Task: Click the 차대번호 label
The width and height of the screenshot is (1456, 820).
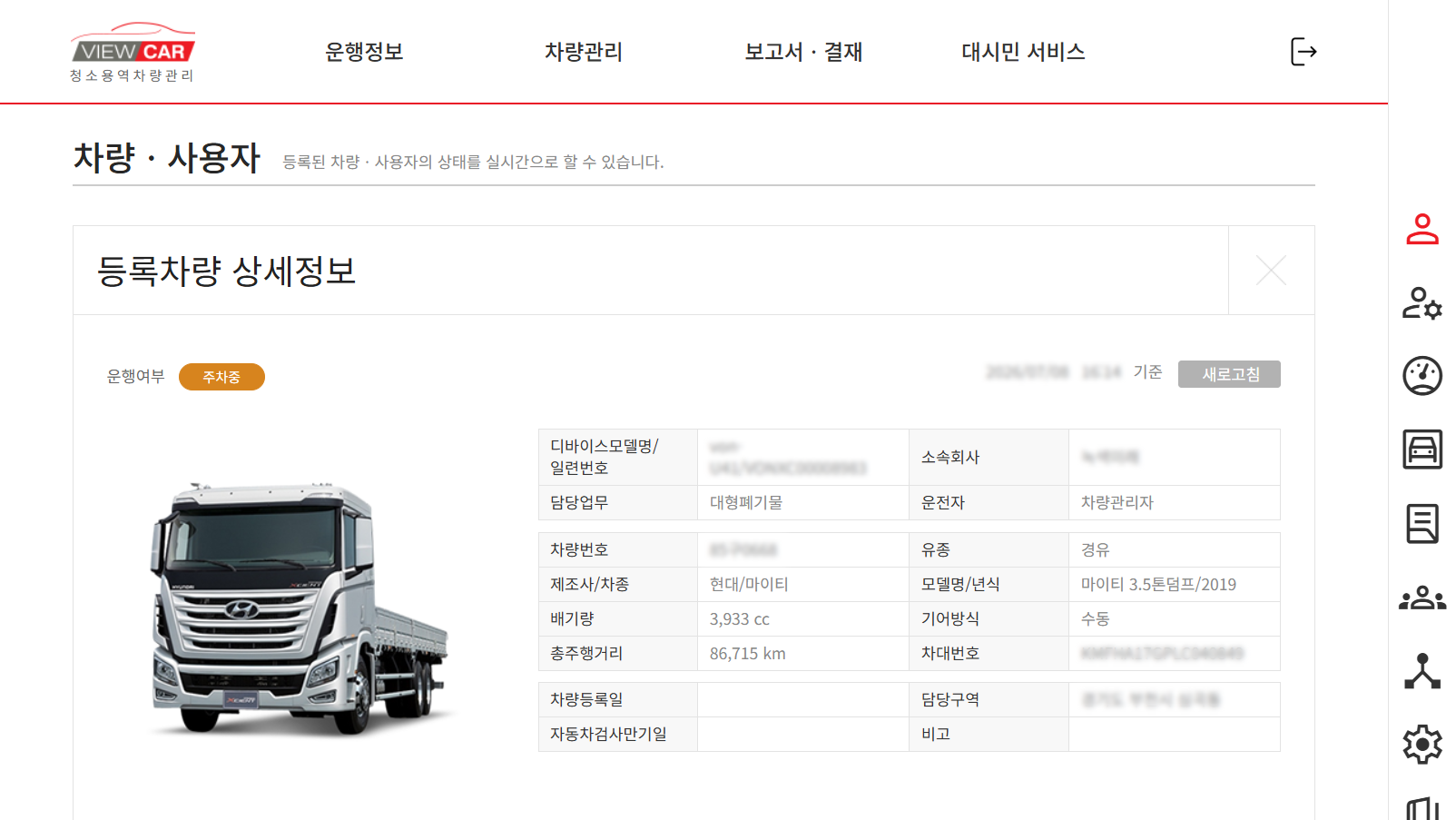Action: (950, 654)
